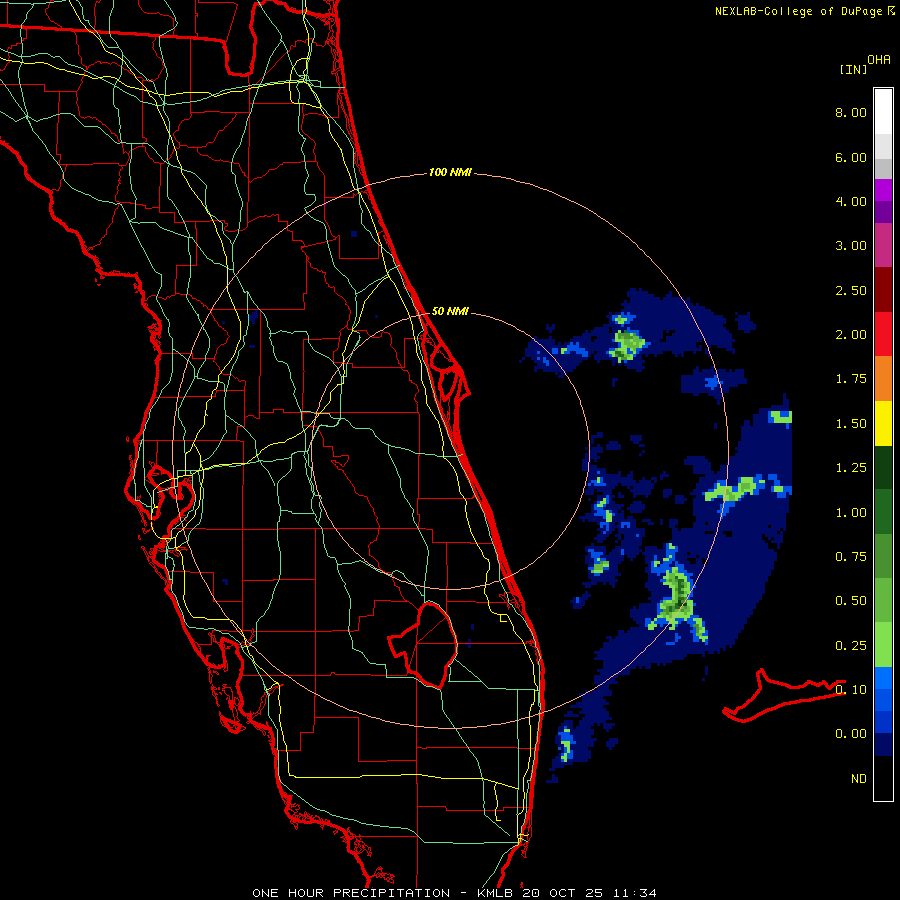Click the 1.00 legend value
This screenshot has height=900, width=900.
(851, 513)
